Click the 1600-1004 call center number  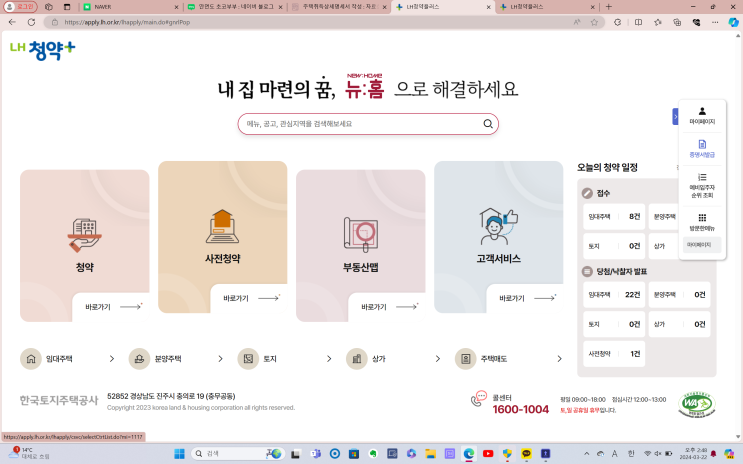520,409
